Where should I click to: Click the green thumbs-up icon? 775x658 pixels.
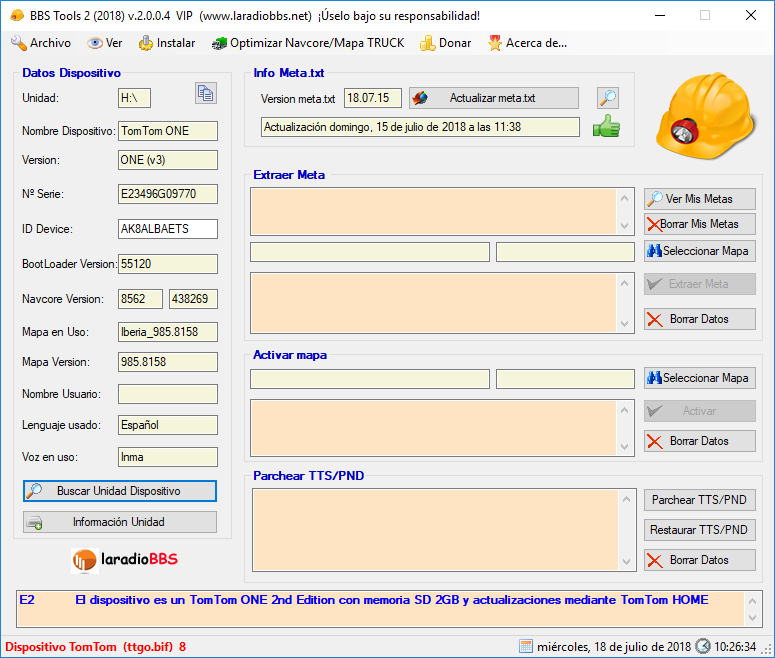click(x=606, y=126)
